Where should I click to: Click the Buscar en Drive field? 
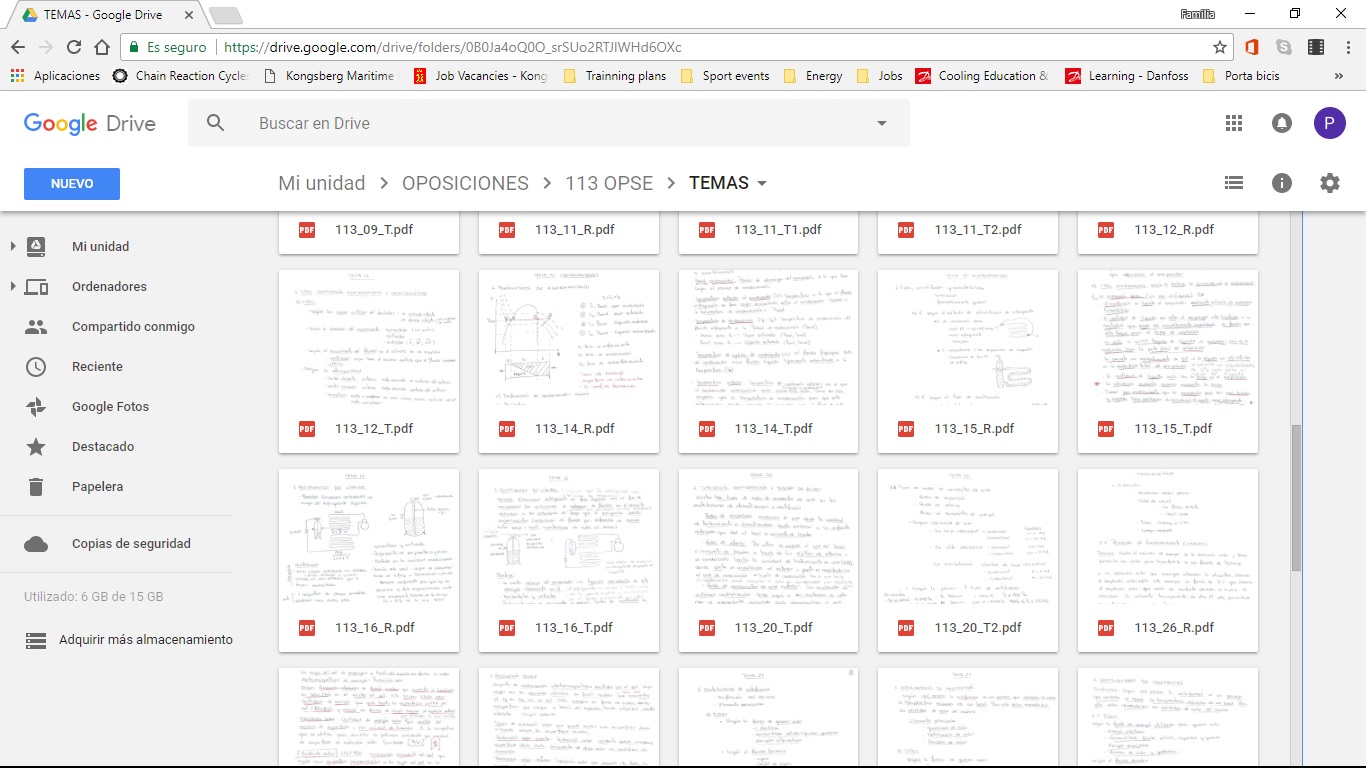(x=550, y=123)
